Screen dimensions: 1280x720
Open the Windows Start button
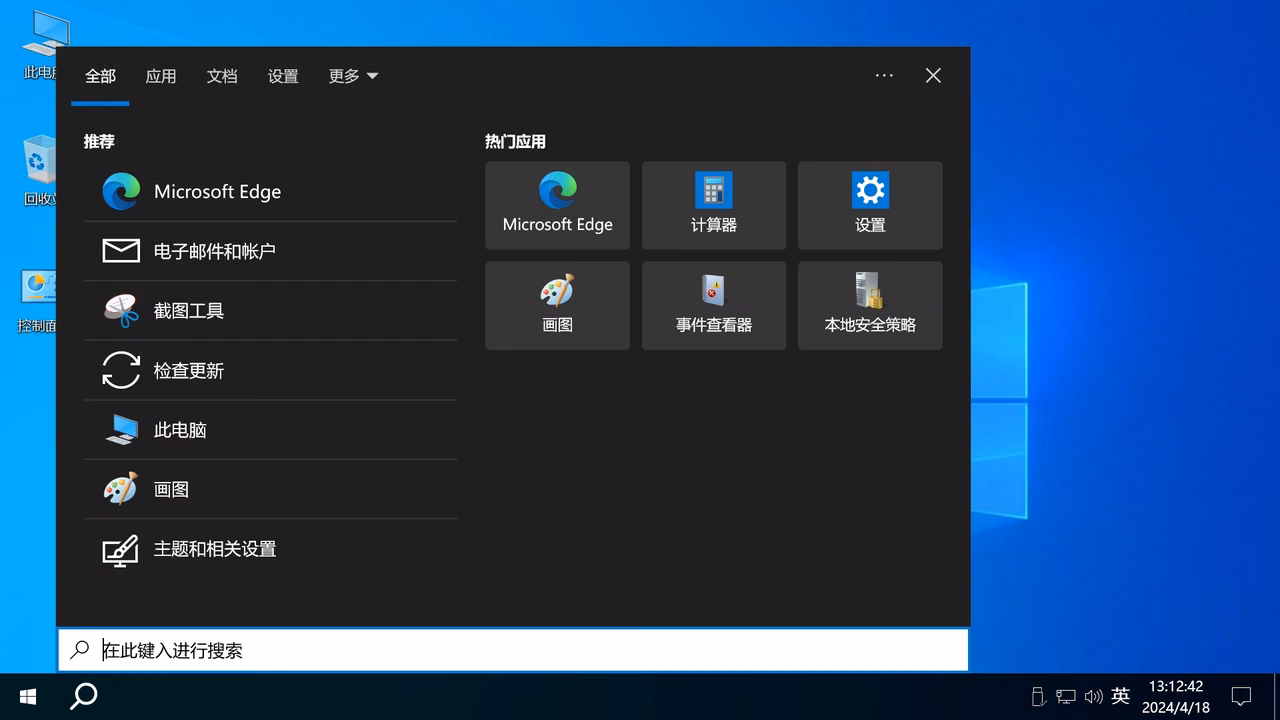click(28, 696)
